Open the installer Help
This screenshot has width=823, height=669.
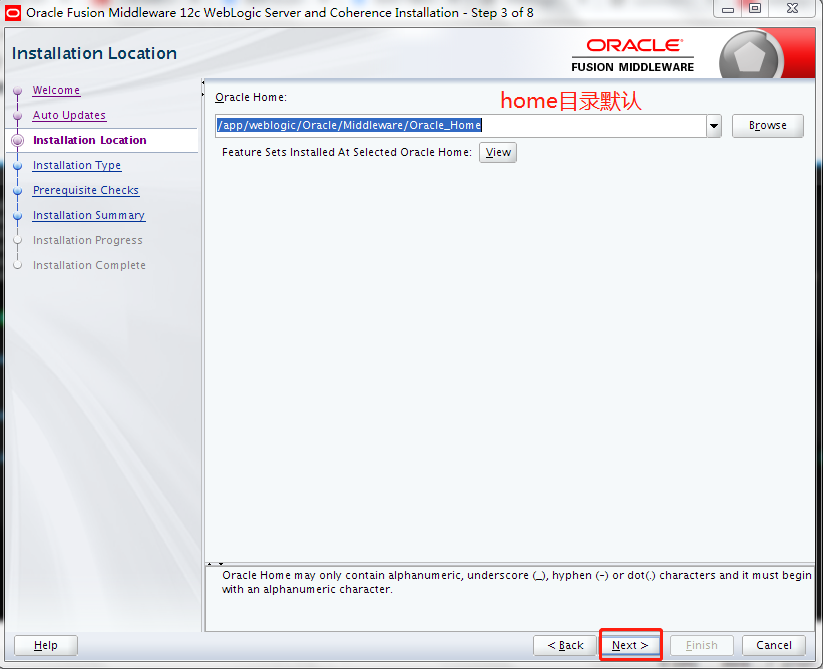coord(45,645)
